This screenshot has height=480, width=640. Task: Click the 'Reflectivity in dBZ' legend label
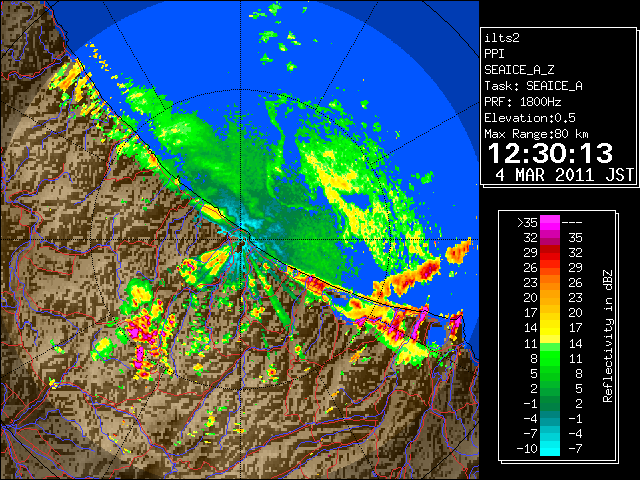pos(608,336)
